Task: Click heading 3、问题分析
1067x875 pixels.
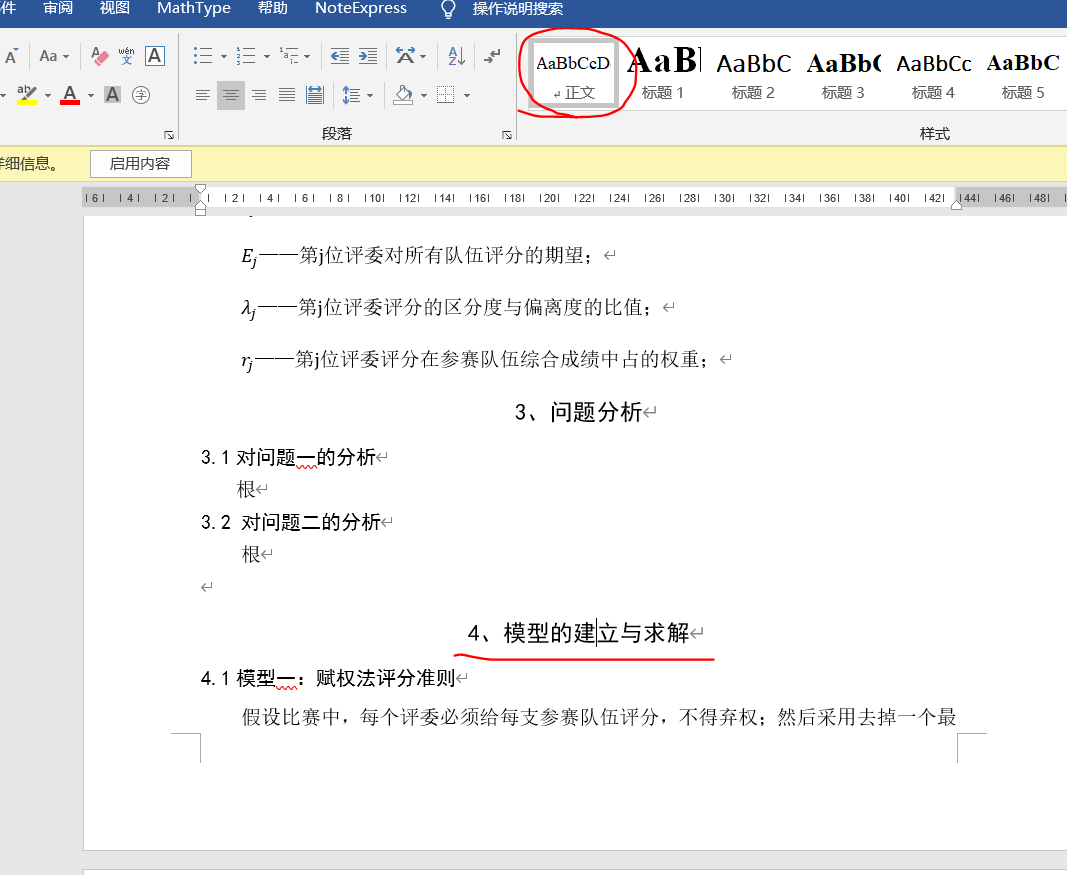Action: click(578, 412)
